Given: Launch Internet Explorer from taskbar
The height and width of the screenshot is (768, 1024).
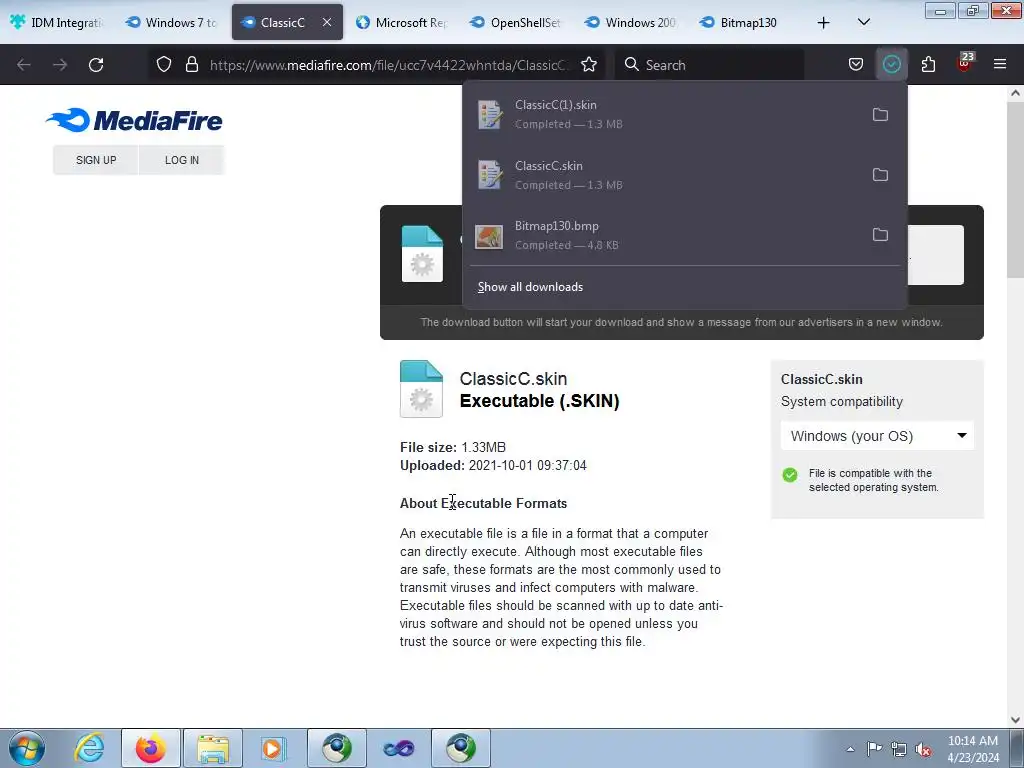Looking at the screenshot, I should pos(89,748).
